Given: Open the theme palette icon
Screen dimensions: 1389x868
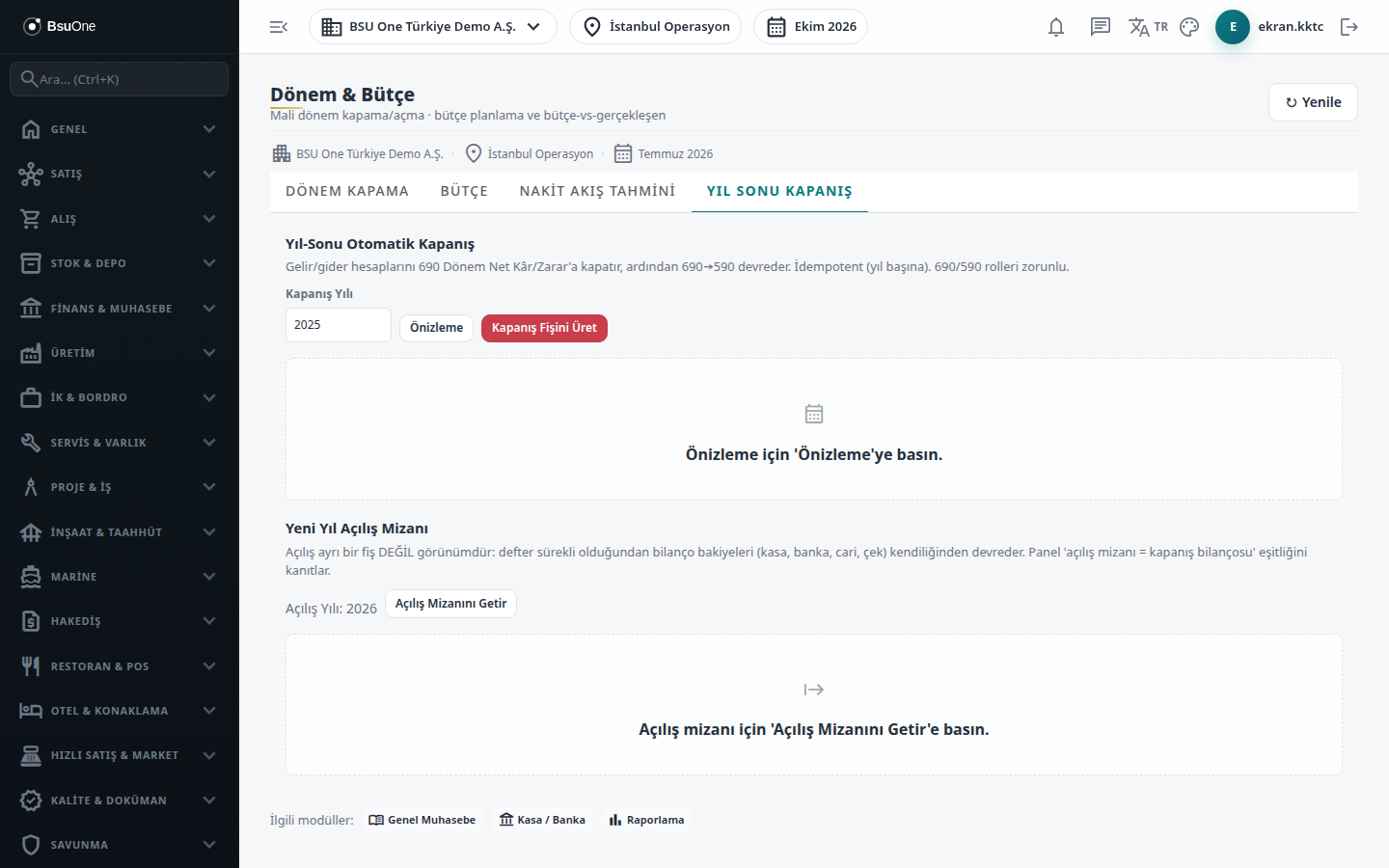Looking at the screenshot, I should [1189, 27].
